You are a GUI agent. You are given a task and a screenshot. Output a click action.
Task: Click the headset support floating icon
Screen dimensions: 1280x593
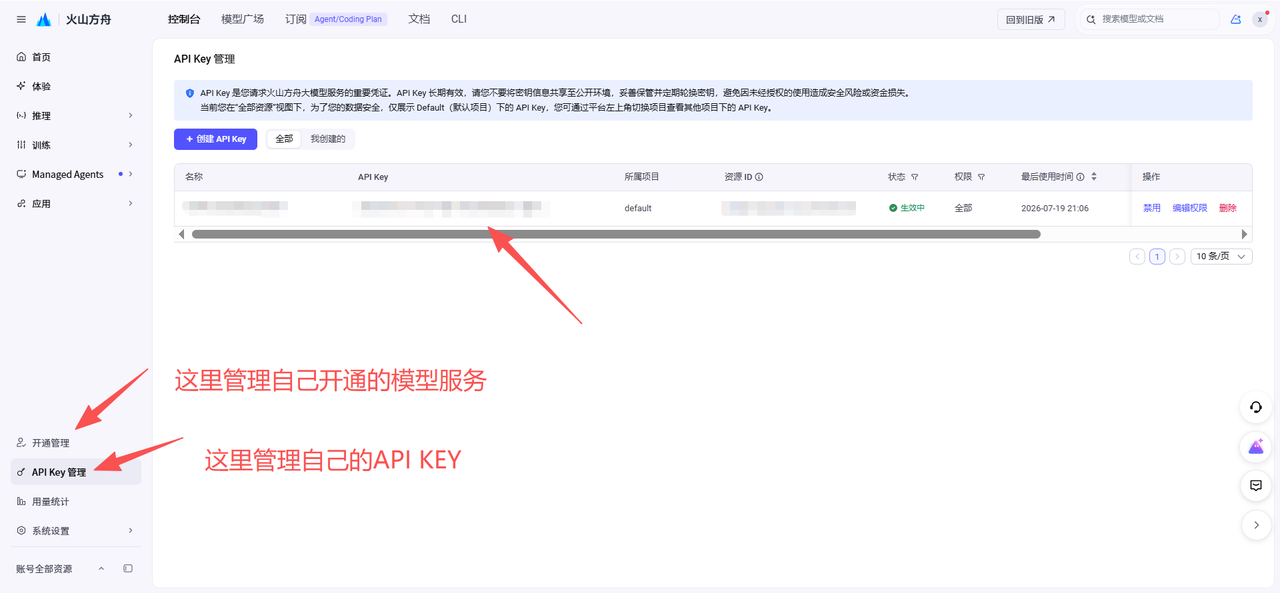tap(1256, 407)
